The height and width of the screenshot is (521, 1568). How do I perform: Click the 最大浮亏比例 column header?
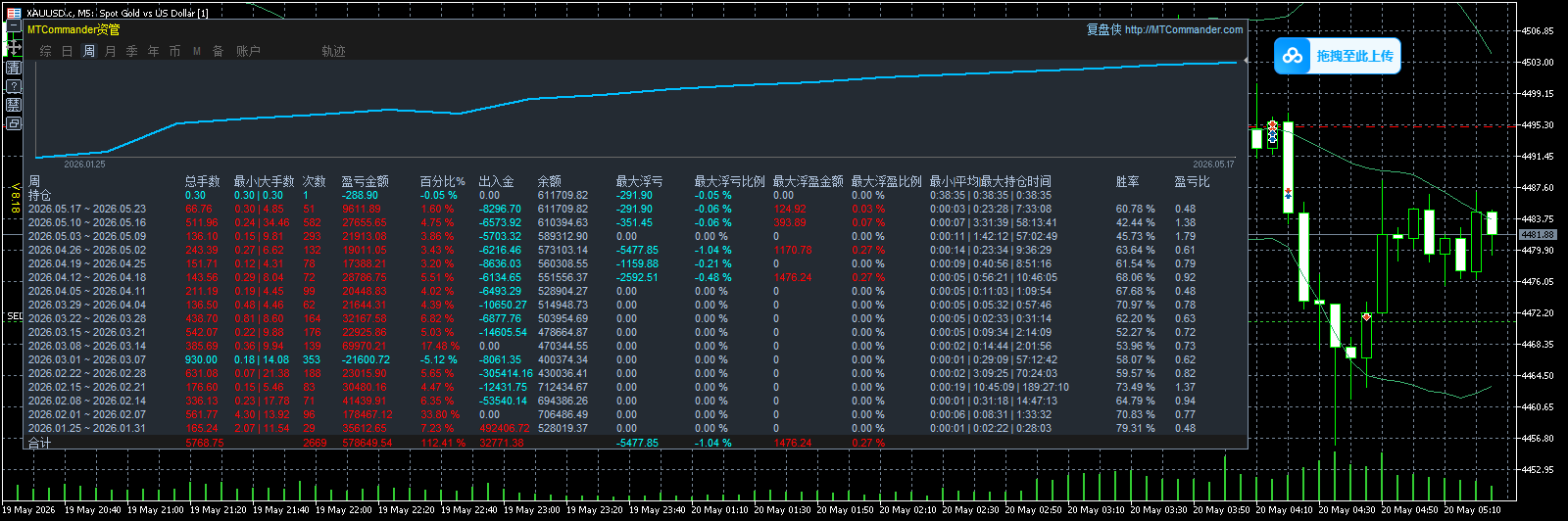click(730, 181)
